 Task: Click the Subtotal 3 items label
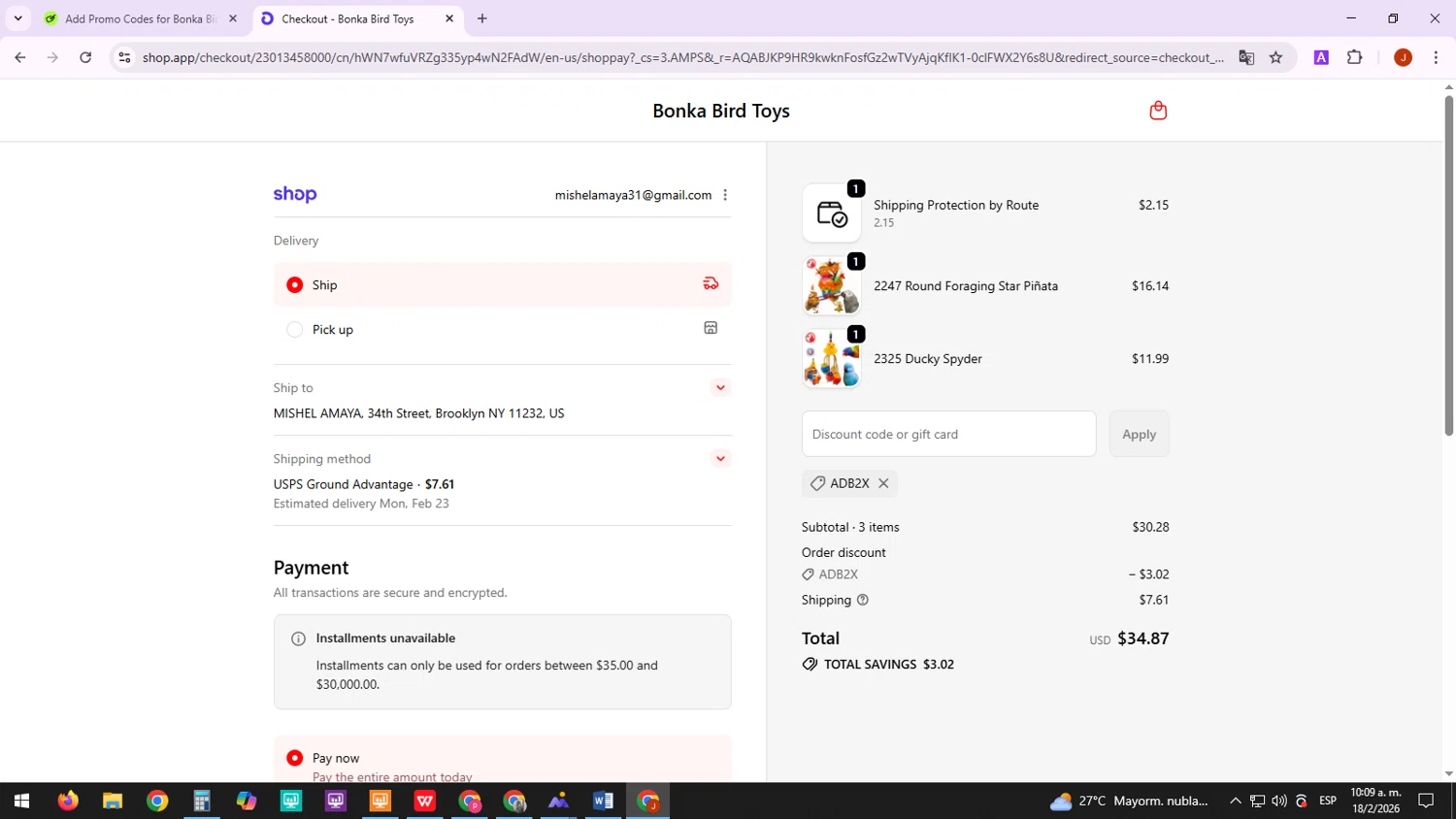tap(850, 527)
